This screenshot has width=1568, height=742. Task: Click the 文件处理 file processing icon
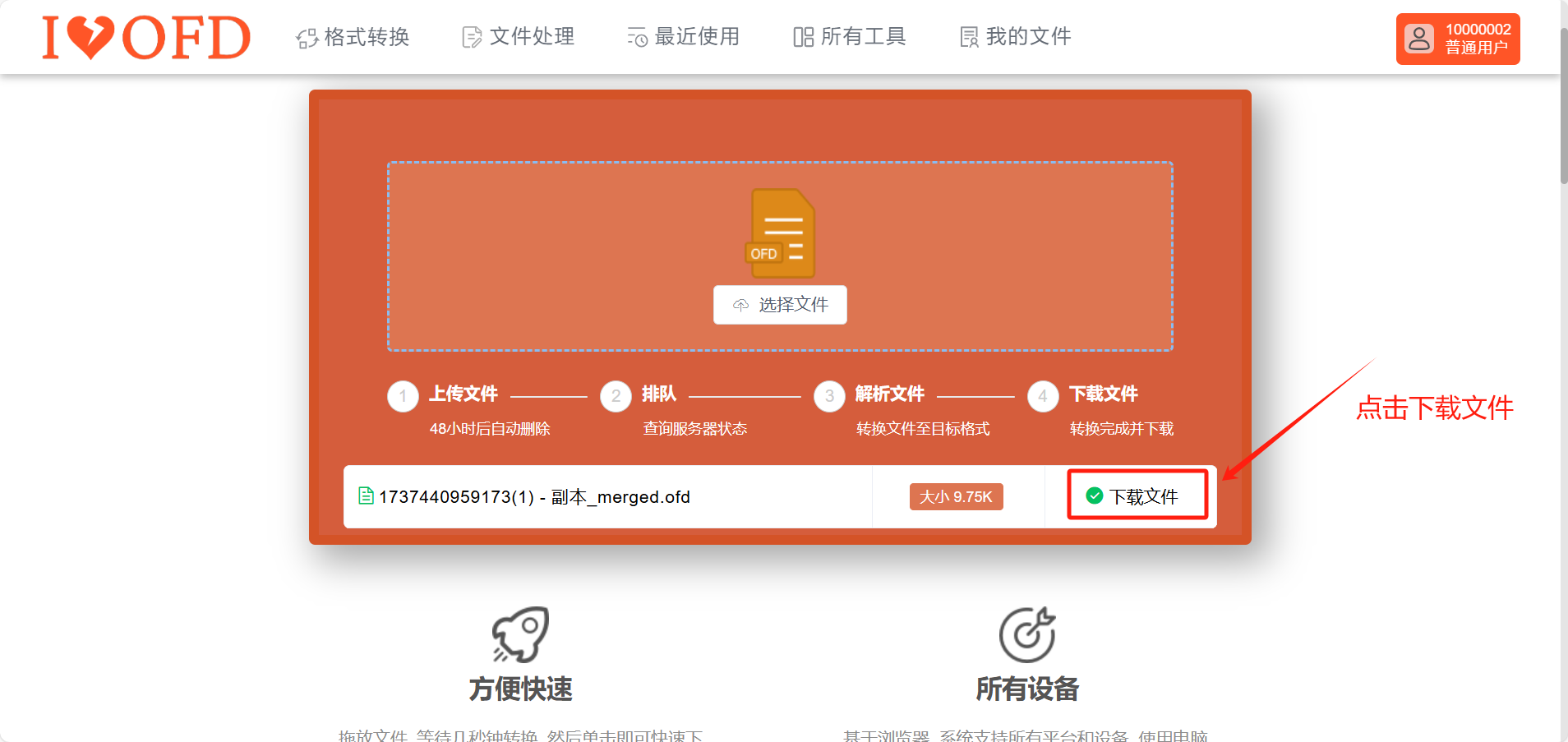pyautogui.click(x=470, y=36)
